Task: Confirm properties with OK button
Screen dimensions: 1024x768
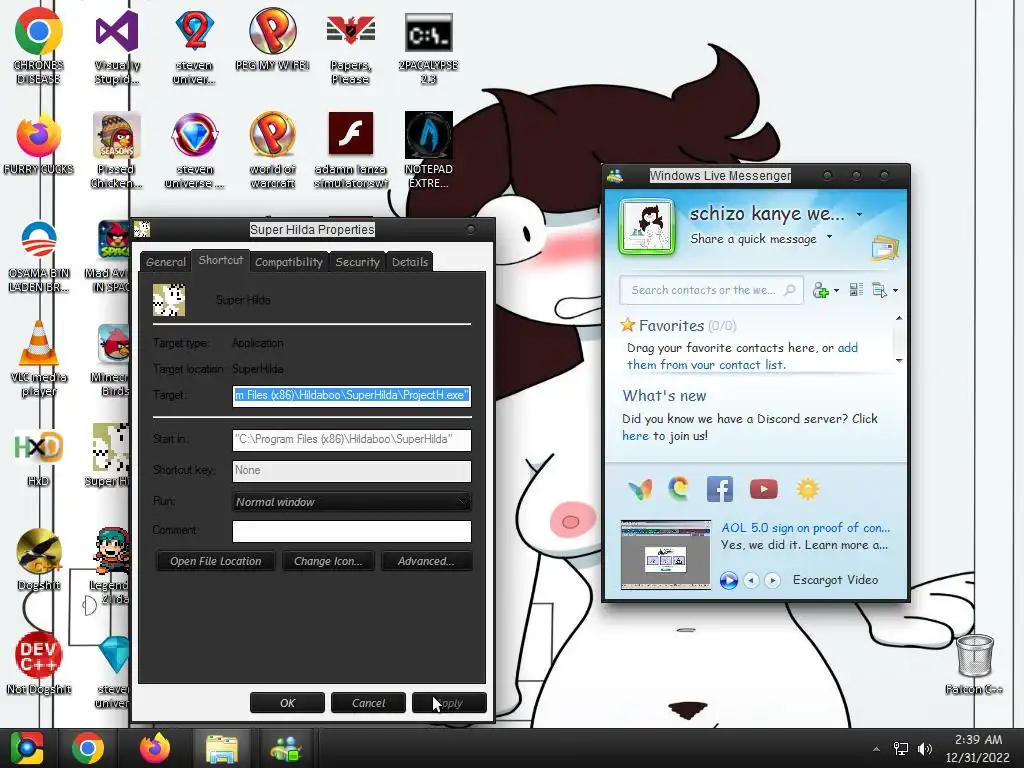Action: [x=287, y=703]
